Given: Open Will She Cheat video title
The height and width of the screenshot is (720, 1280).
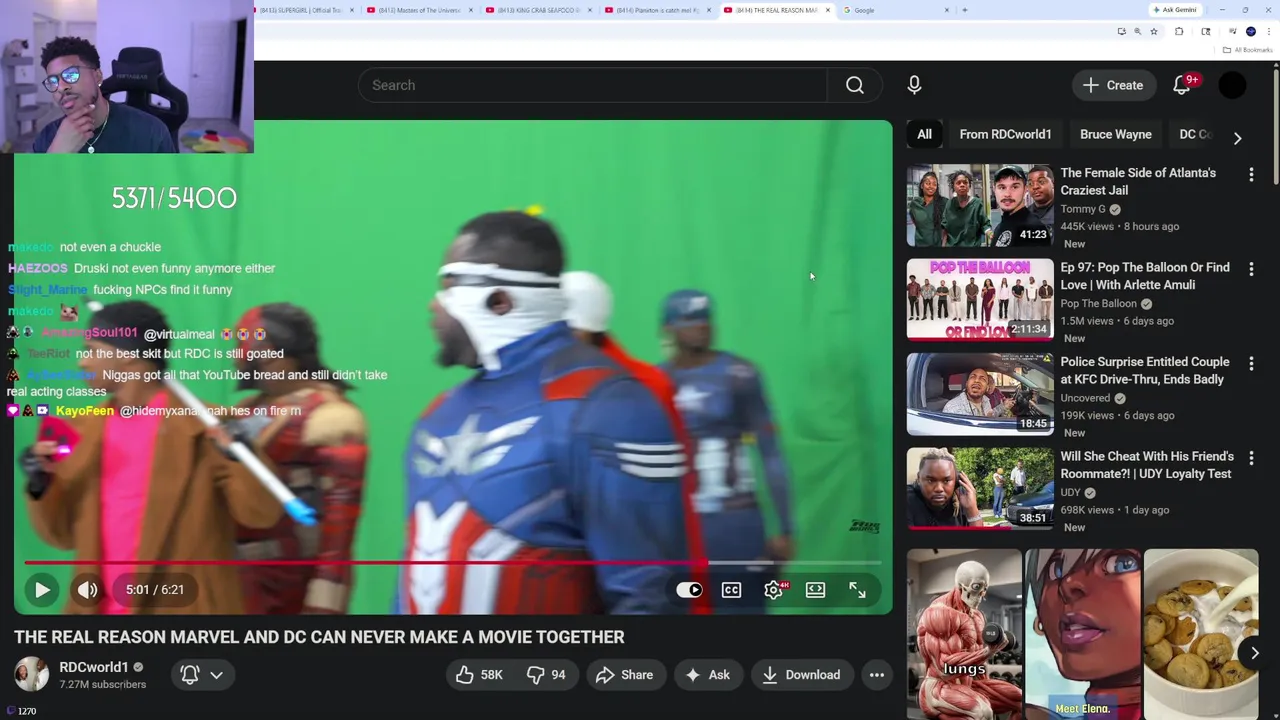Looking at the screenshot, I should 1146,465.
